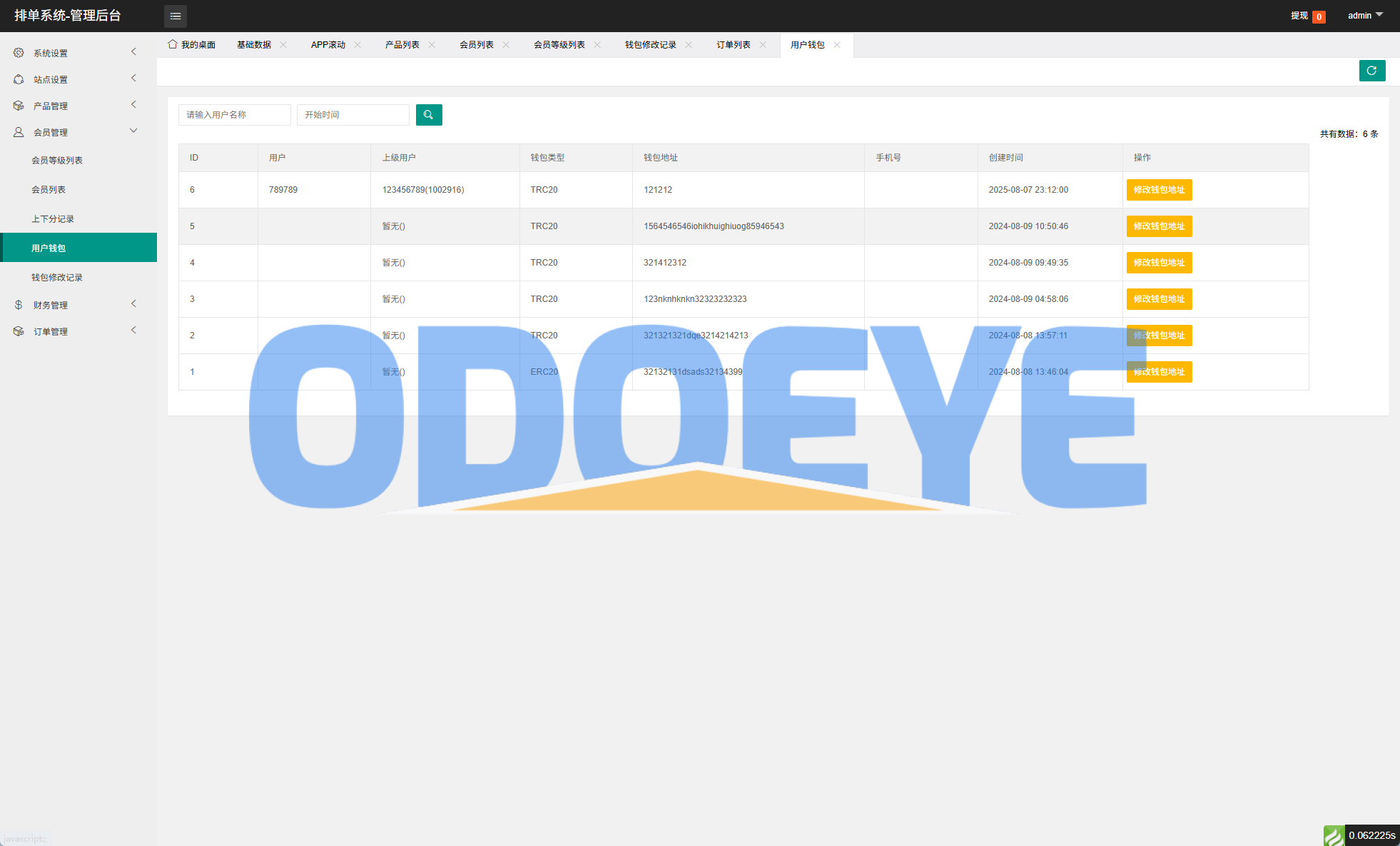Click the 请输入用户名称 input field
This screenshot has height=846, width=1400.
234,115
